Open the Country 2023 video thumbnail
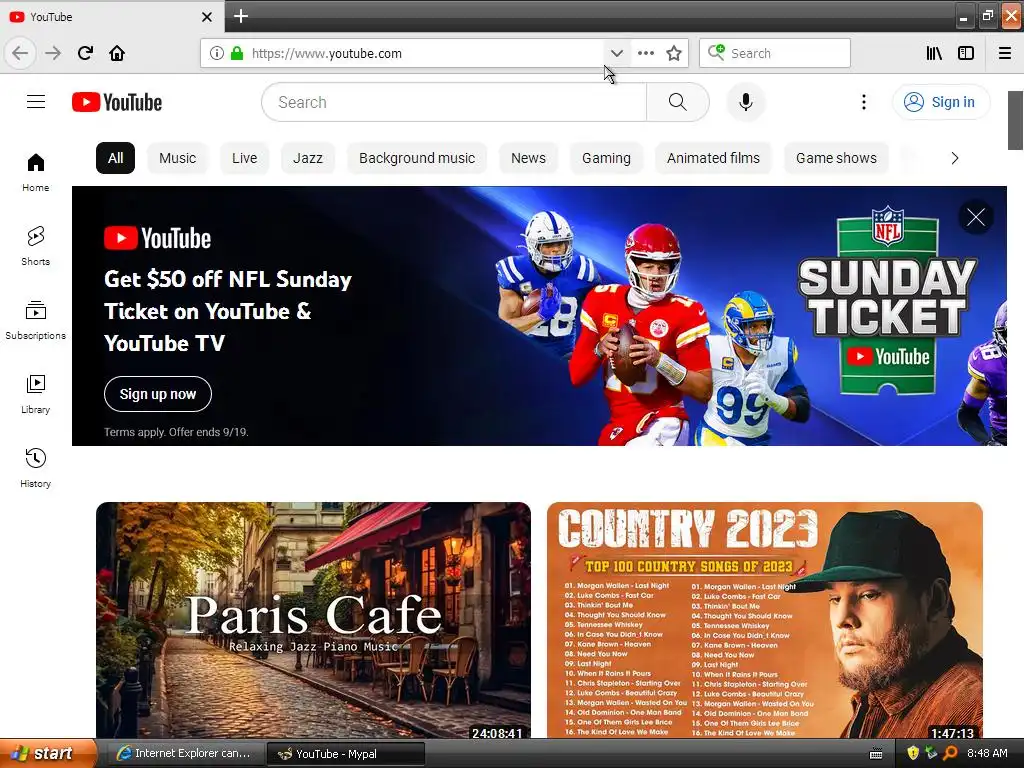 tap(765, 620)
